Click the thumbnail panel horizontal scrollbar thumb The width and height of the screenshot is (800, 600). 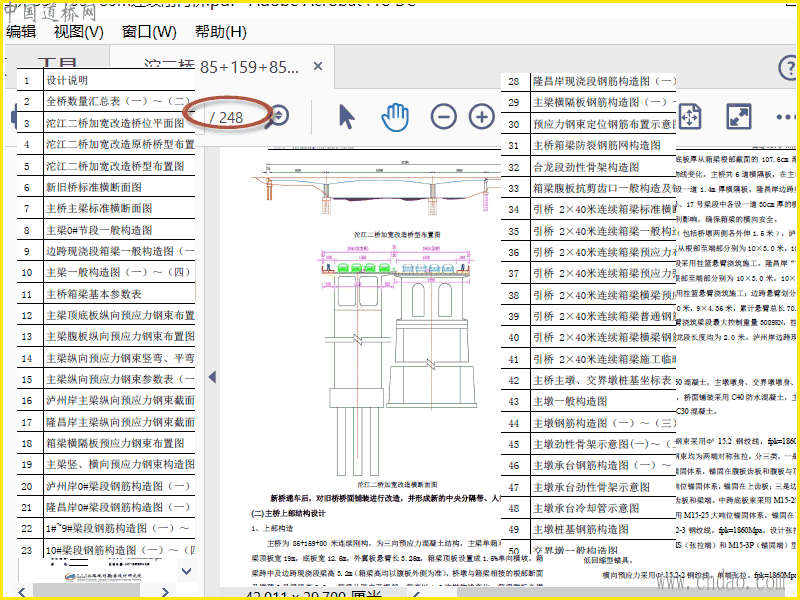86,591
